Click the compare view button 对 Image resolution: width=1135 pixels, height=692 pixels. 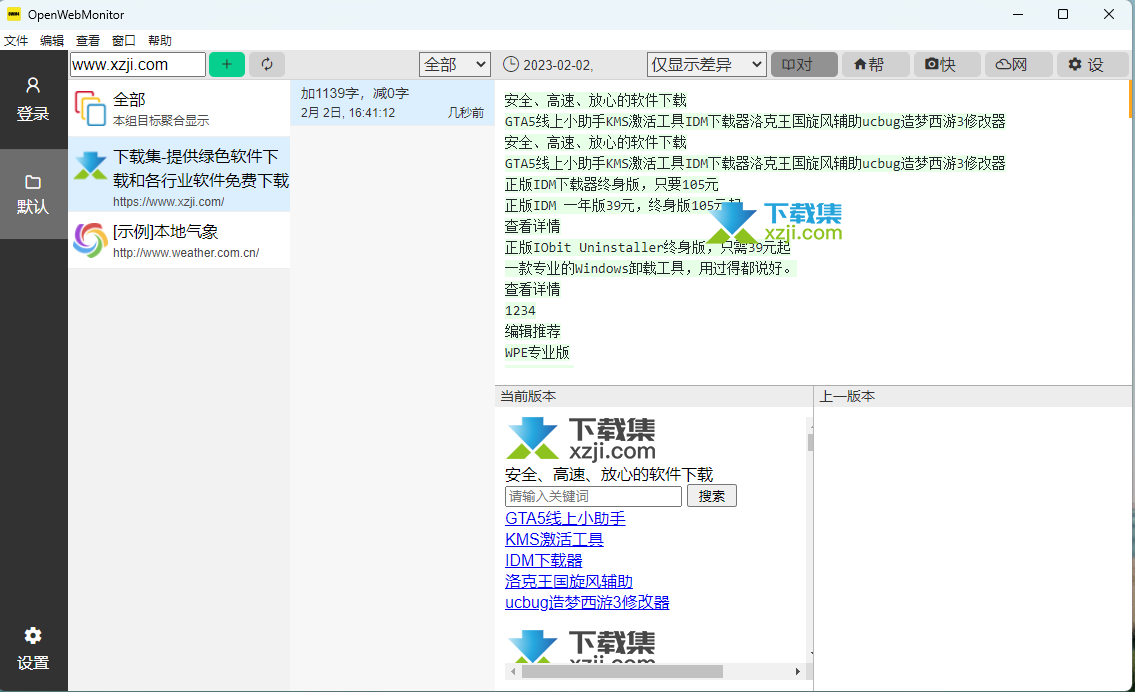point(804,64)
